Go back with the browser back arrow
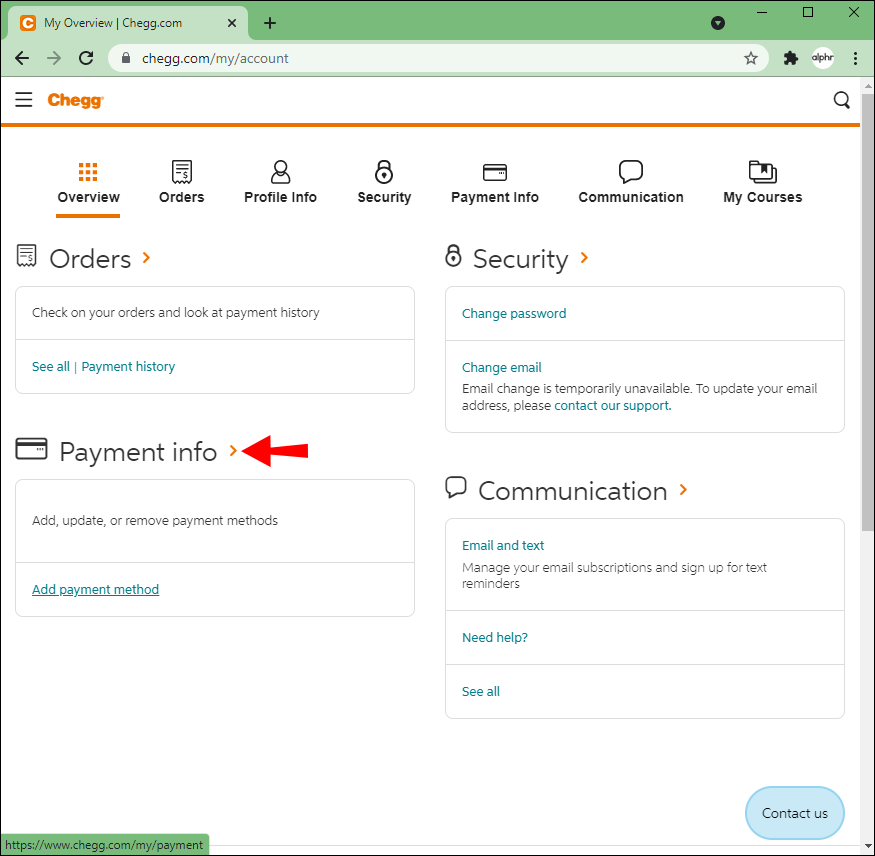Image resolution: width=875 pixels, height=856 pixels. pos(22,58)
